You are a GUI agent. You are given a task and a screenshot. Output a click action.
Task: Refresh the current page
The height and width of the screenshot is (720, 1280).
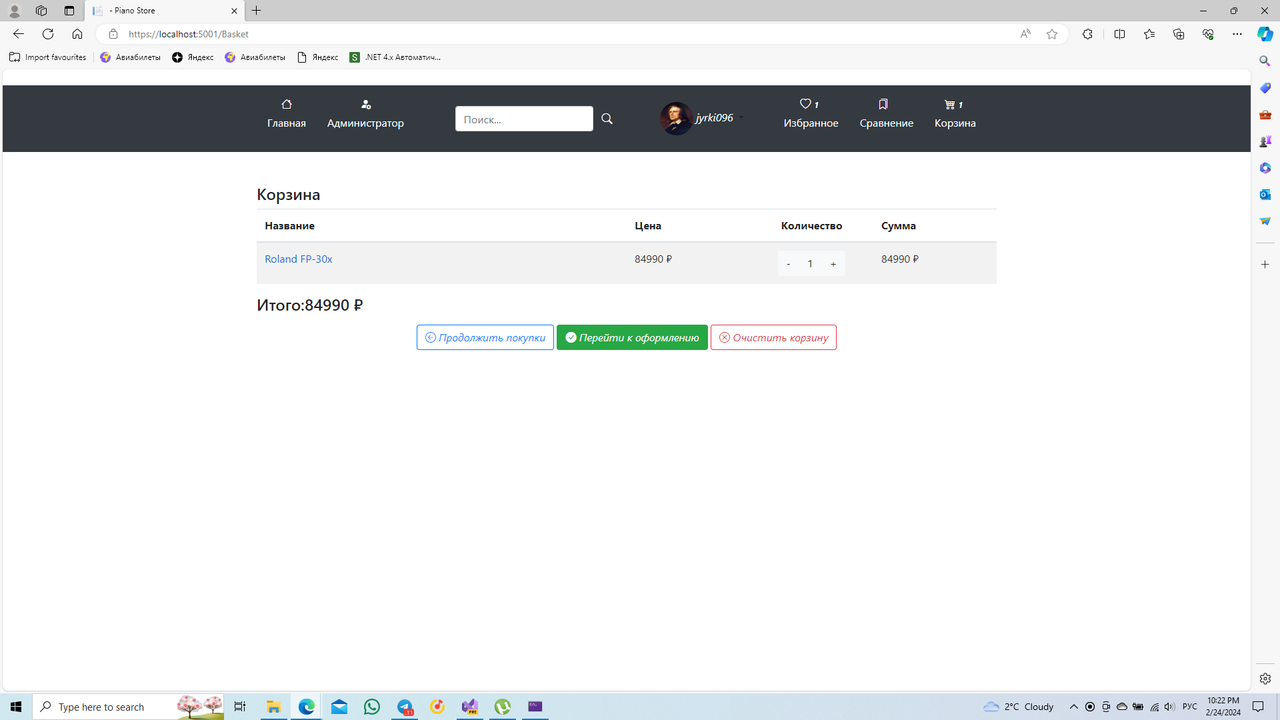(47, 34)
